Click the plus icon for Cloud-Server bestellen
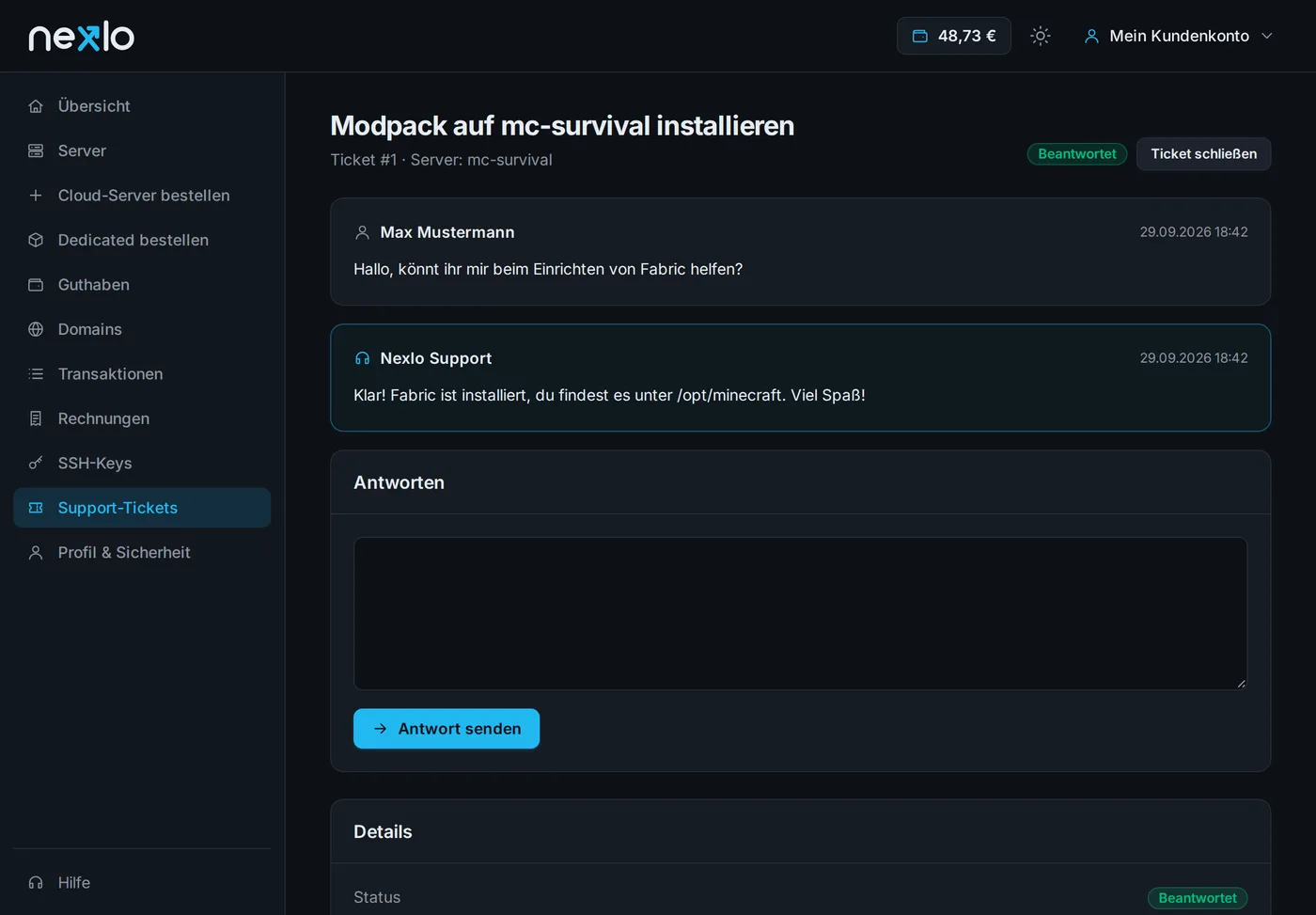 click(x=36, y=196)
